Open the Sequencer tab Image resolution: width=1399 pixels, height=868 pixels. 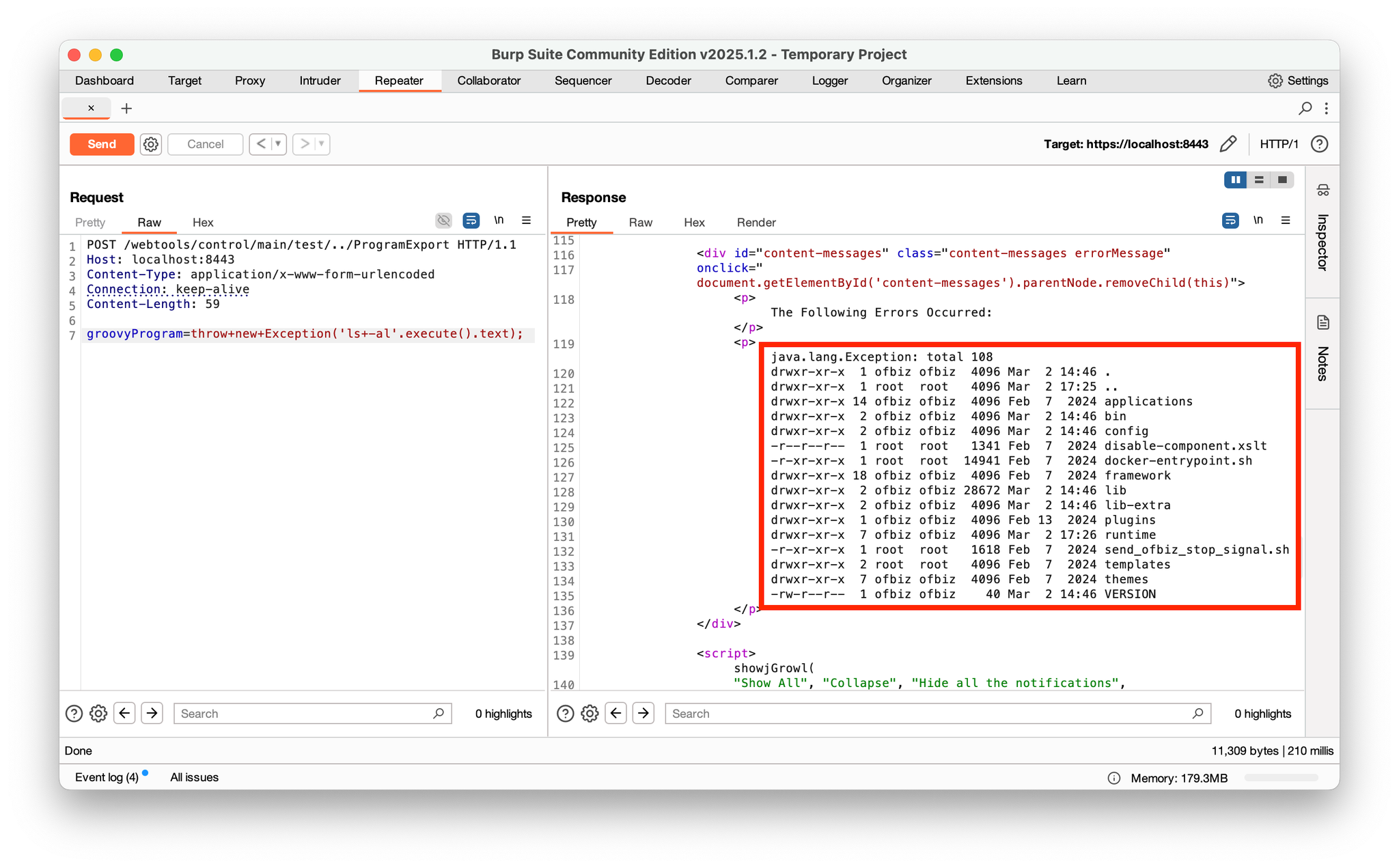coord(583,81)
